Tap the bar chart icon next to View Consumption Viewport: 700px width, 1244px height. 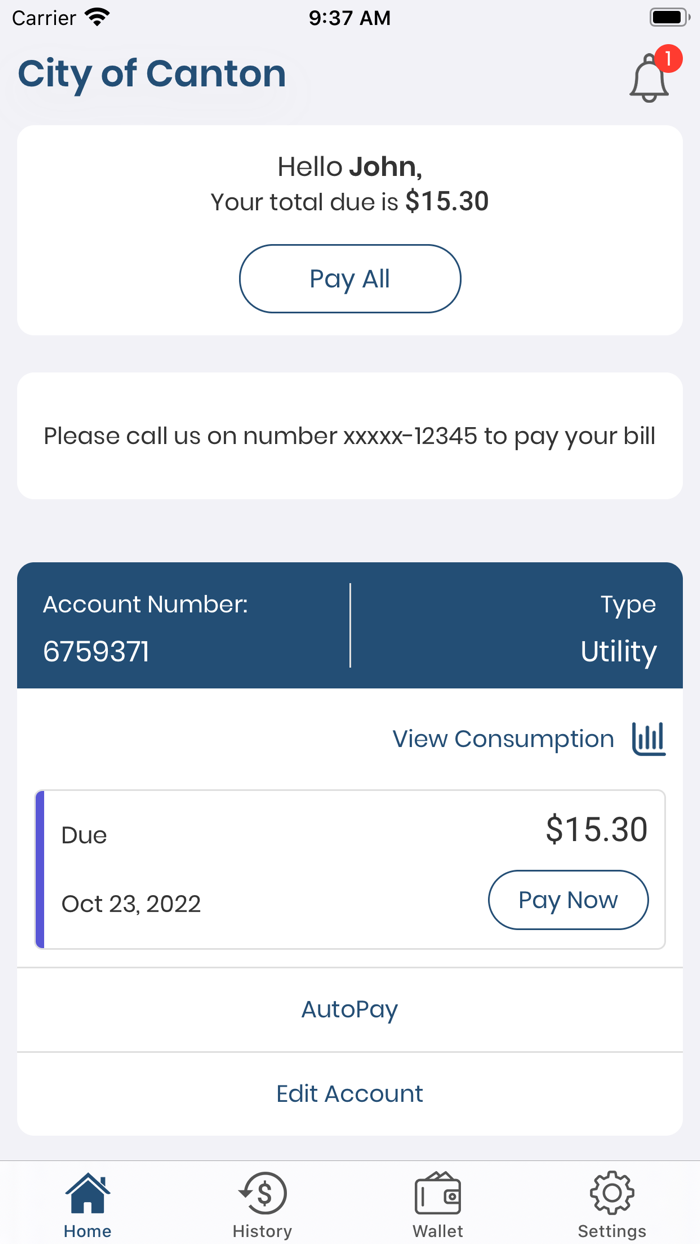pyautogui.click(x=648, y=738)
